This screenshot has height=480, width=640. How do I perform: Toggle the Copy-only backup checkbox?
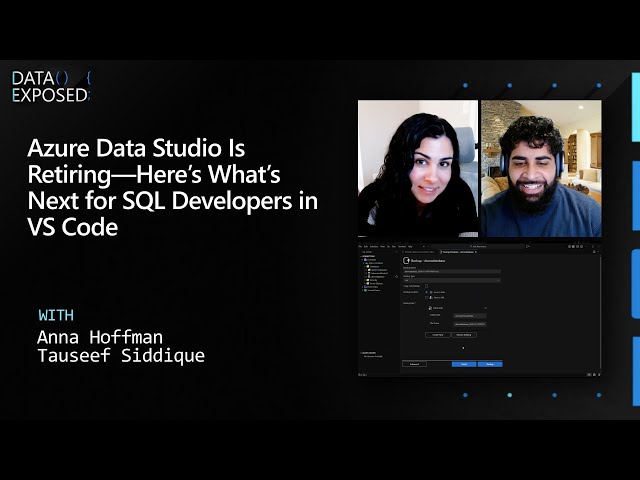[x=427, y=286]
